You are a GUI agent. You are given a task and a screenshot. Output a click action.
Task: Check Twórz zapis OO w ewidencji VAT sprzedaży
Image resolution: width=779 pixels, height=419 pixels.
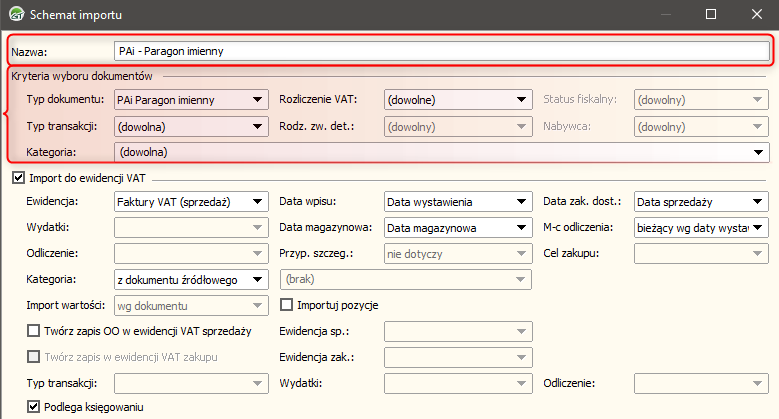tap(34, 331)
